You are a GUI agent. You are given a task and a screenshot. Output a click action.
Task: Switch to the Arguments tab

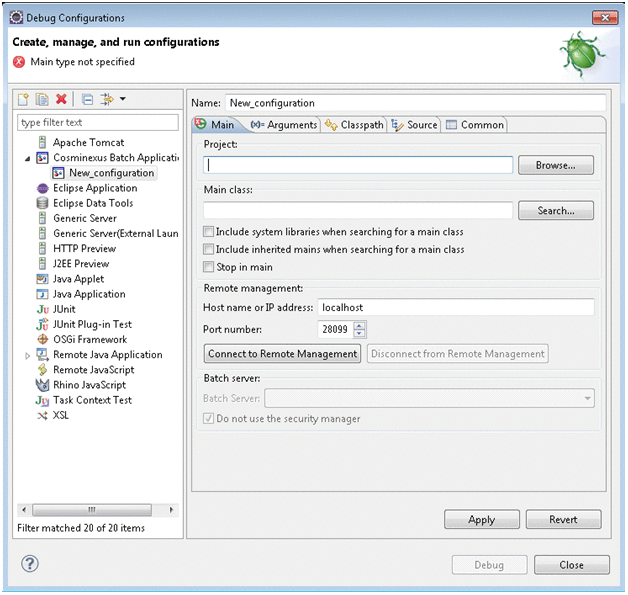283,125
